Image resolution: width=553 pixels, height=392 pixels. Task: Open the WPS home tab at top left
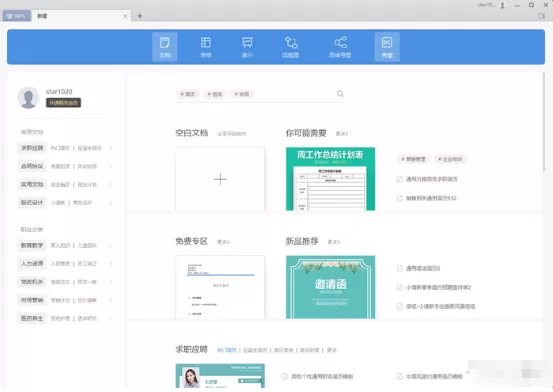pyautogui.click(x=17, y=16)
